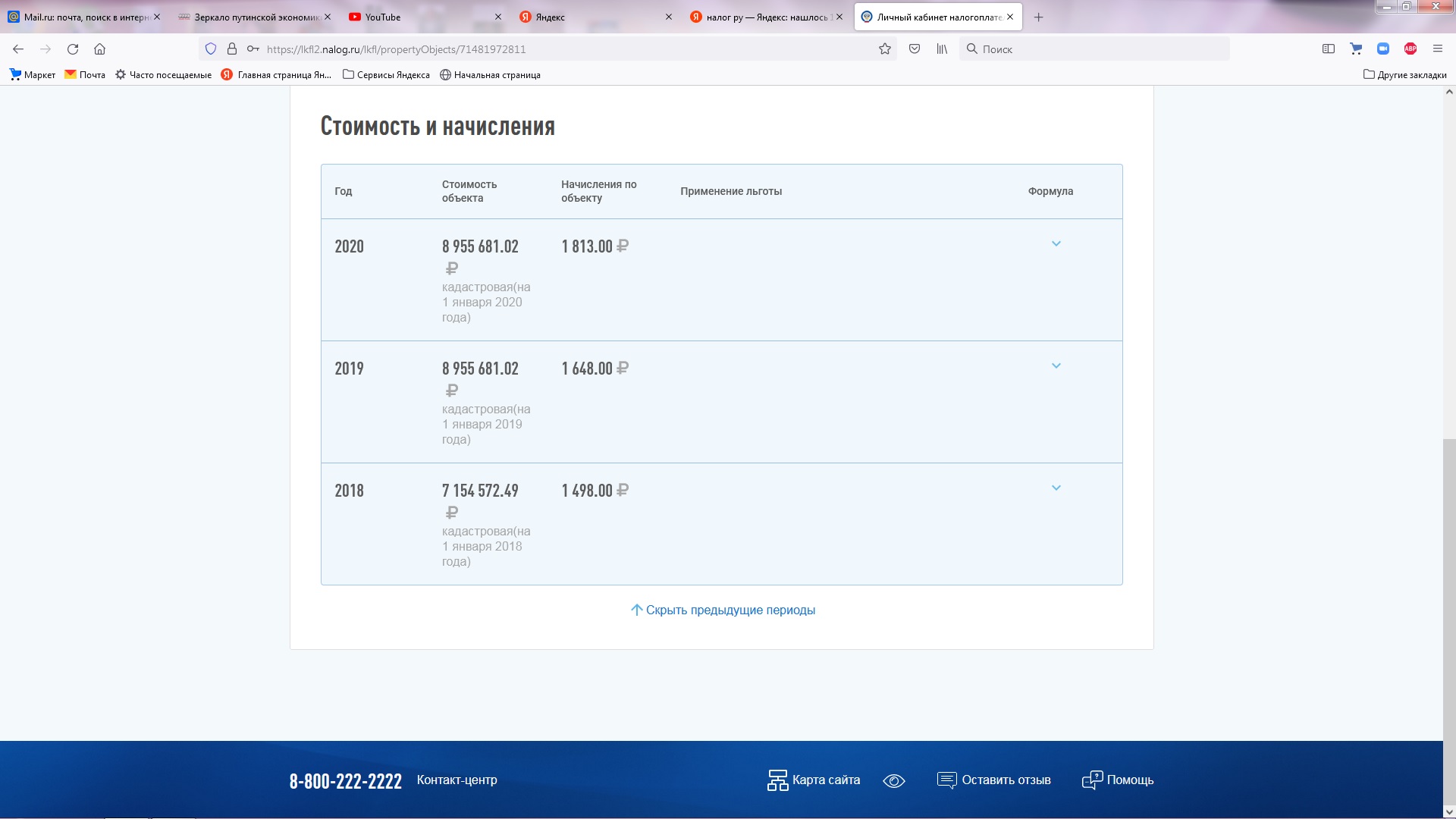
Task: Click the browser reload button
Action: click(x=73, y=49)
